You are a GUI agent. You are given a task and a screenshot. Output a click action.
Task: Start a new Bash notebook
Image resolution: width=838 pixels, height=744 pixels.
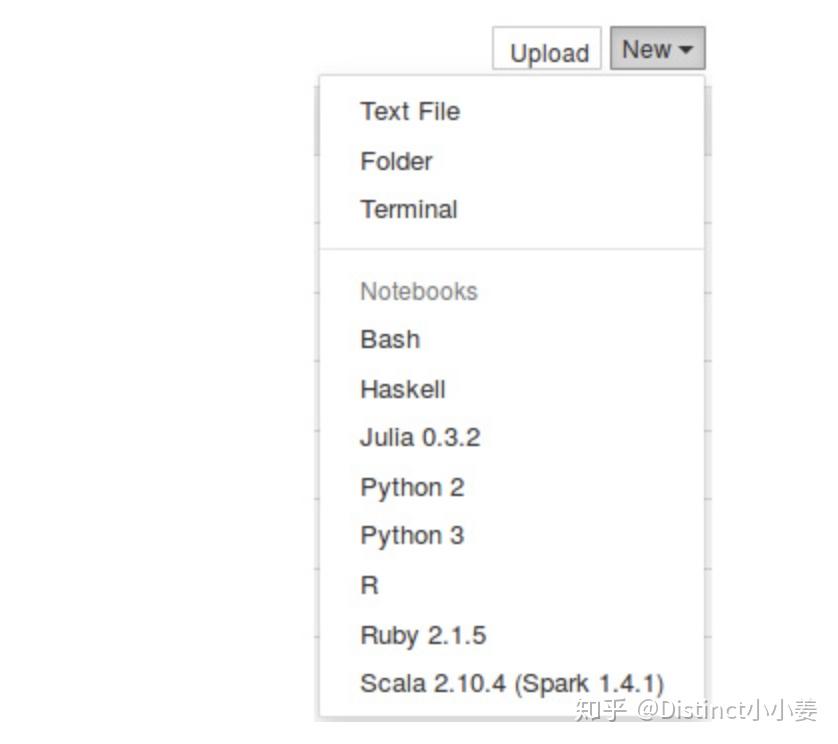pyautogui.click(x=390, y=340)
